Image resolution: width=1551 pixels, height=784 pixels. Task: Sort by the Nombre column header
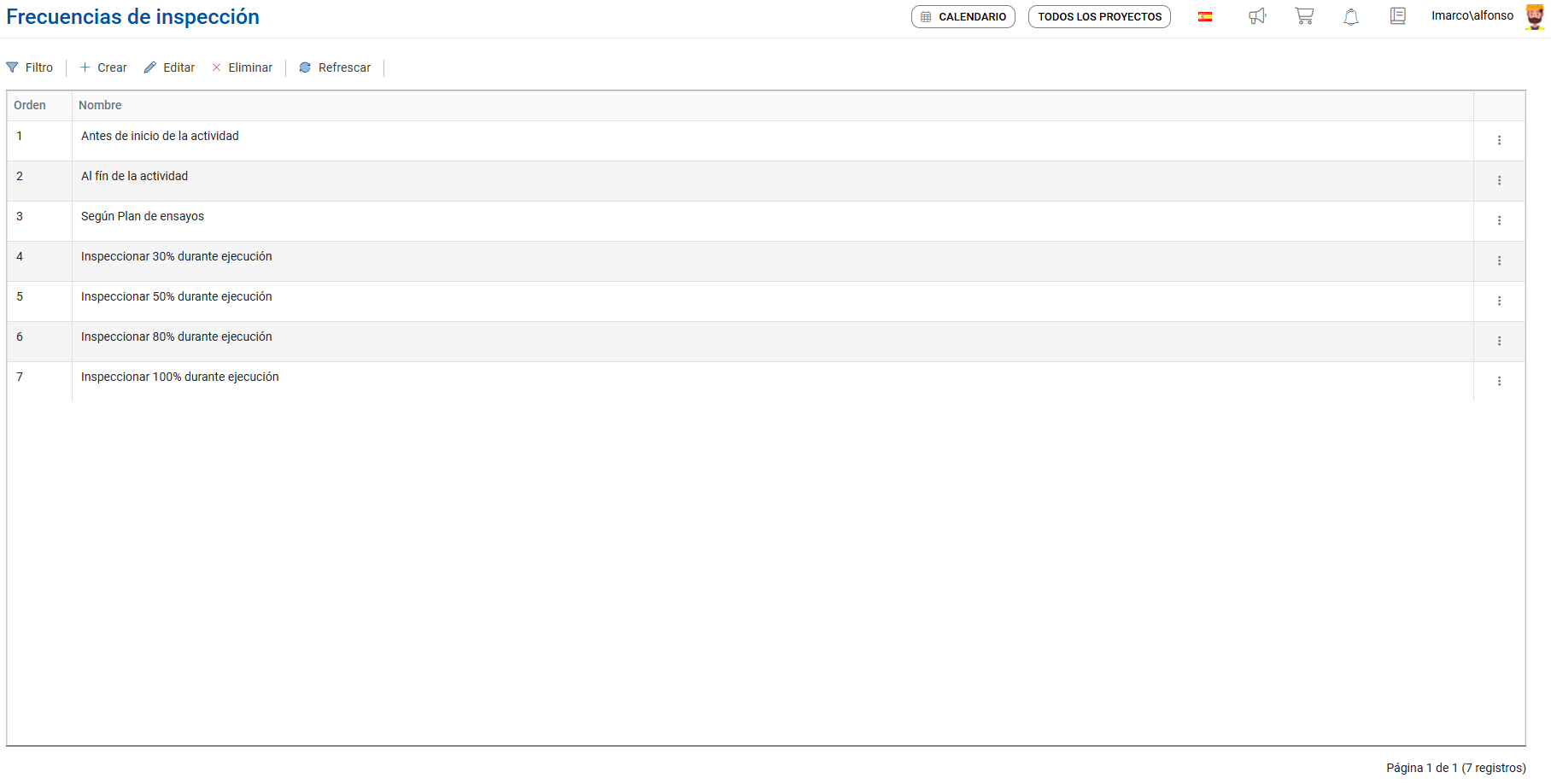pyautogui.click(x=100, y=105)
